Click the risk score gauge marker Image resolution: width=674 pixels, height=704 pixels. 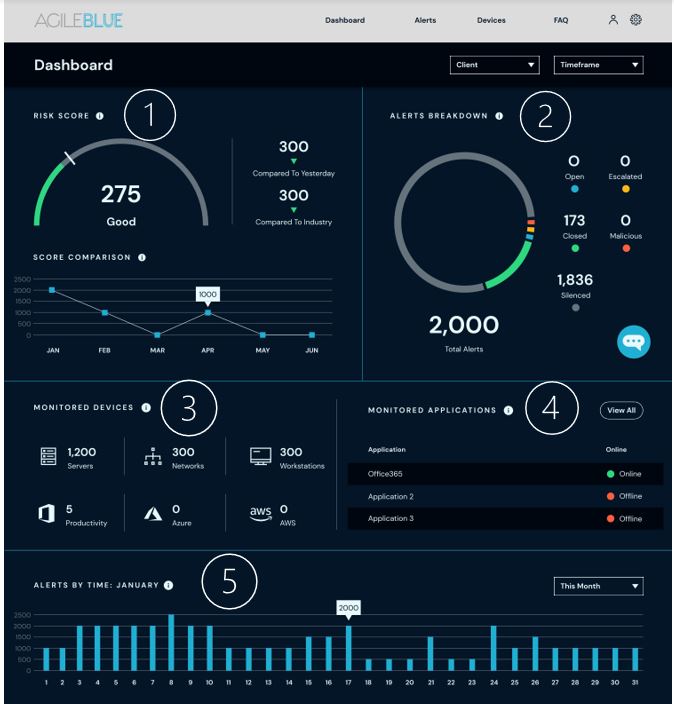click(x=70, y=158)
